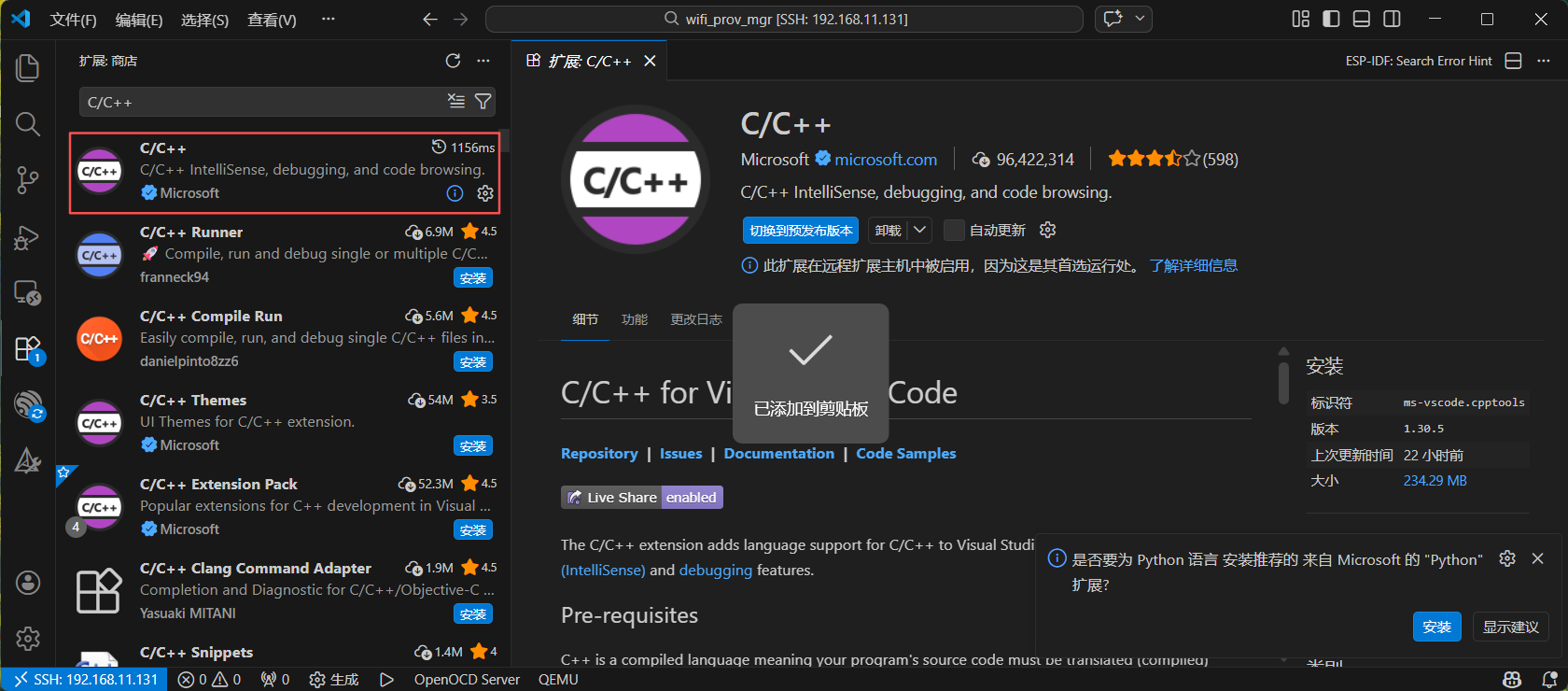Expand the Copilot chat dropdown chevron
The height and width of the screenshot is (691, 1568).
click(x=1140, y=19)
